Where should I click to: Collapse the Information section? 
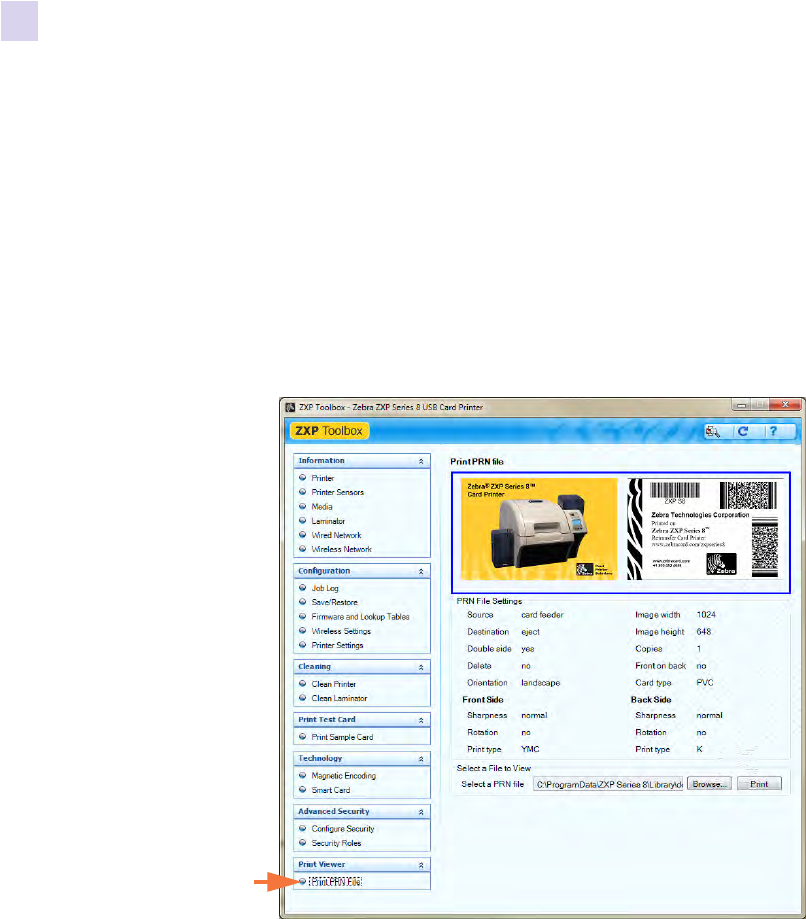[421, 462]
